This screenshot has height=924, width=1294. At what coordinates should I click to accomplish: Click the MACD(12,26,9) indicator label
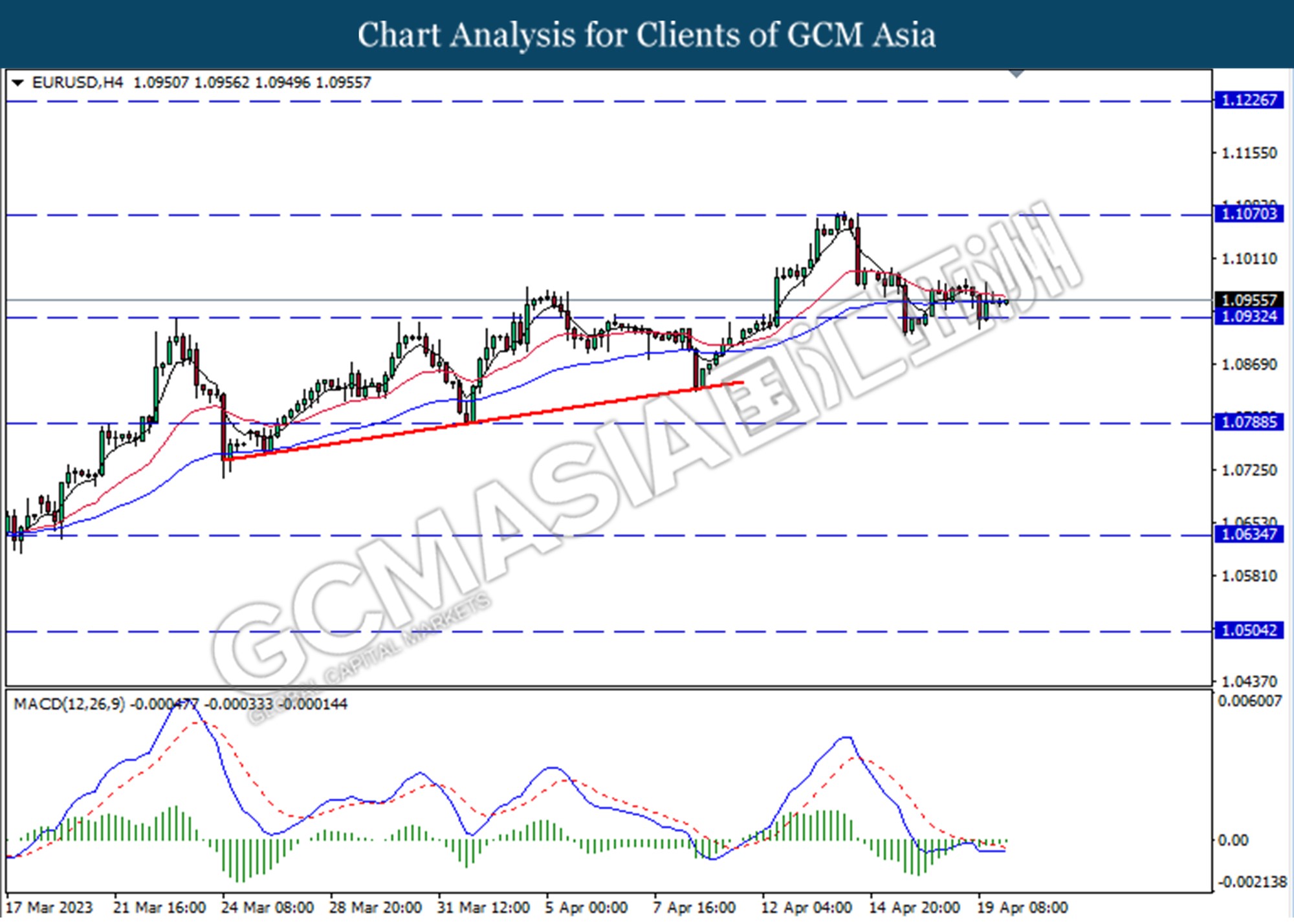(x=69, y=704)
